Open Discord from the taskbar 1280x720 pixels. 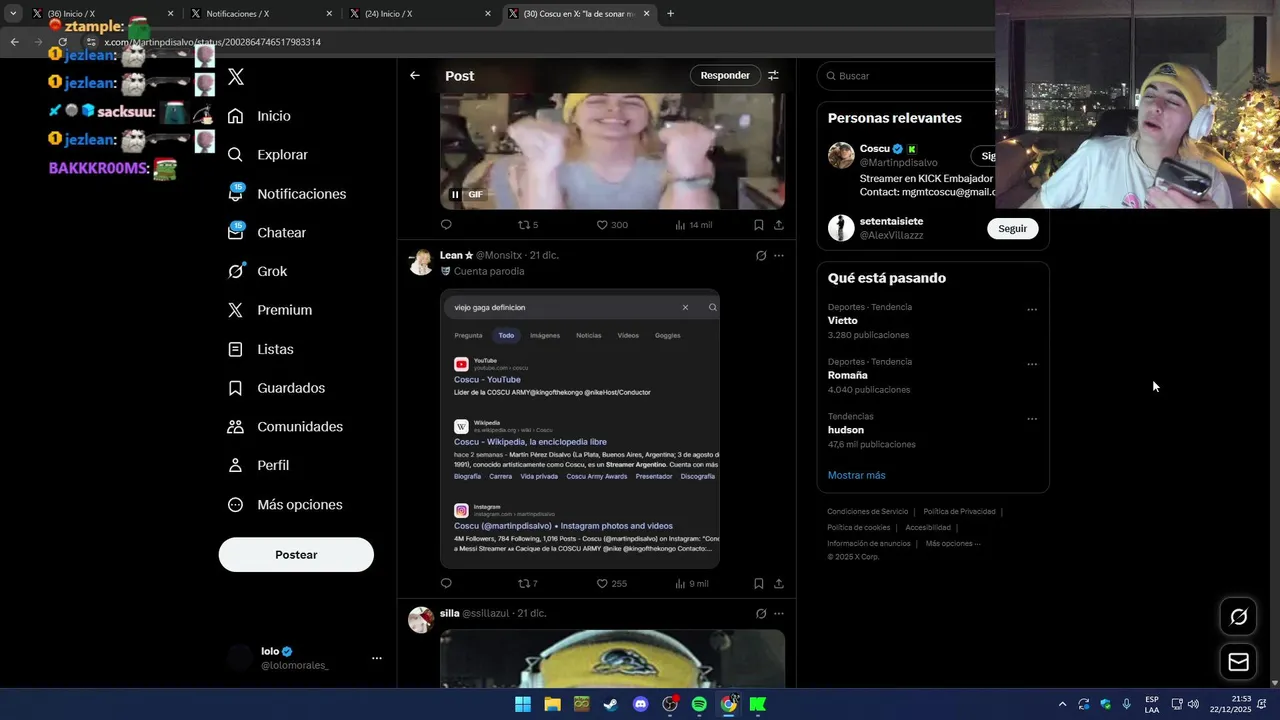641,705
